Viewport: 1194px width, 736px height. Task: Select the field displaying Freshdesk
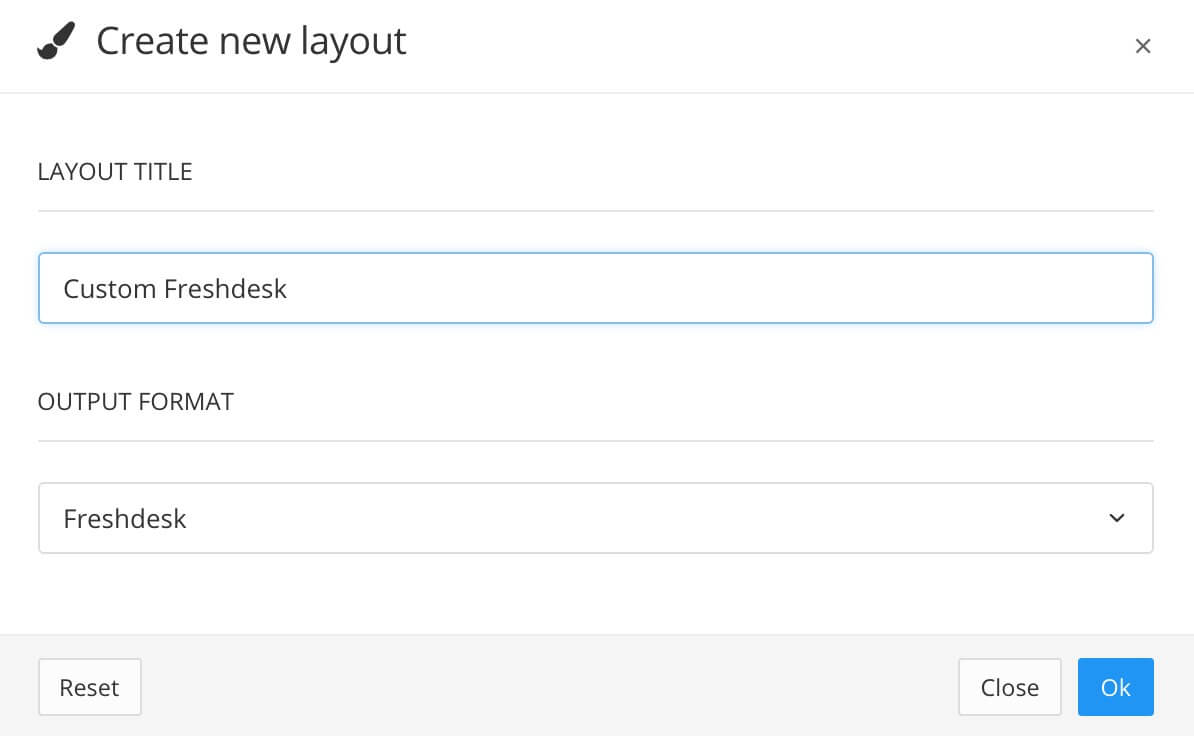pos(595,518)
